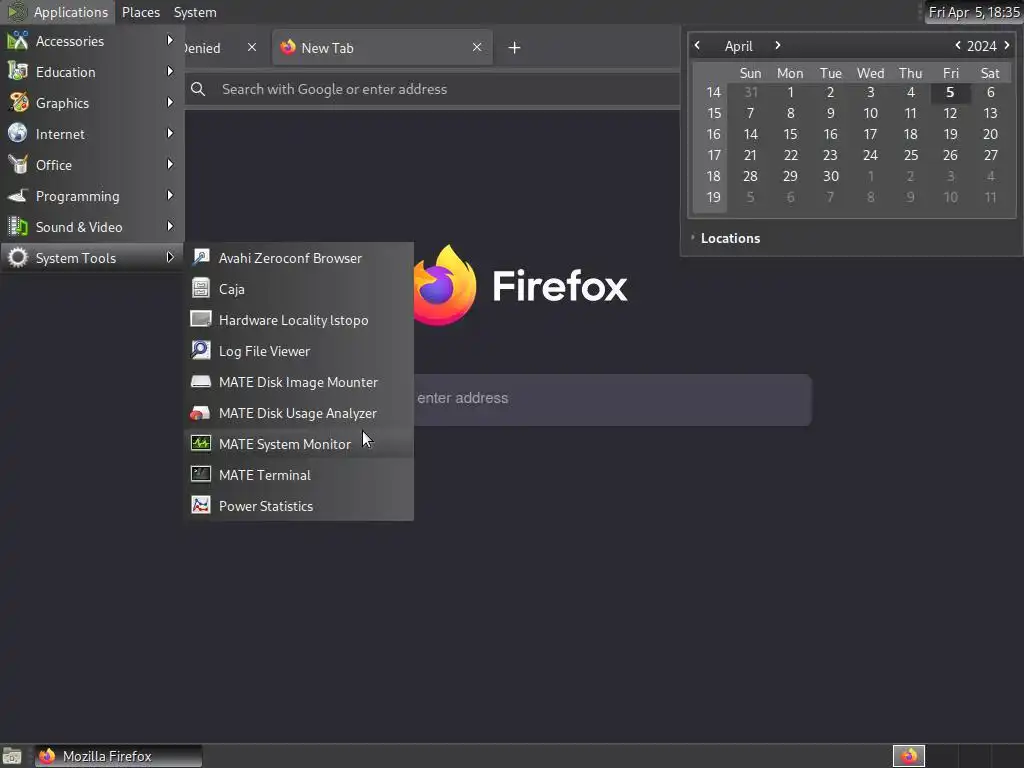Screen dimensions: 1024x768
Task: Launch MATE System Monitor icon
Action: 200,443
